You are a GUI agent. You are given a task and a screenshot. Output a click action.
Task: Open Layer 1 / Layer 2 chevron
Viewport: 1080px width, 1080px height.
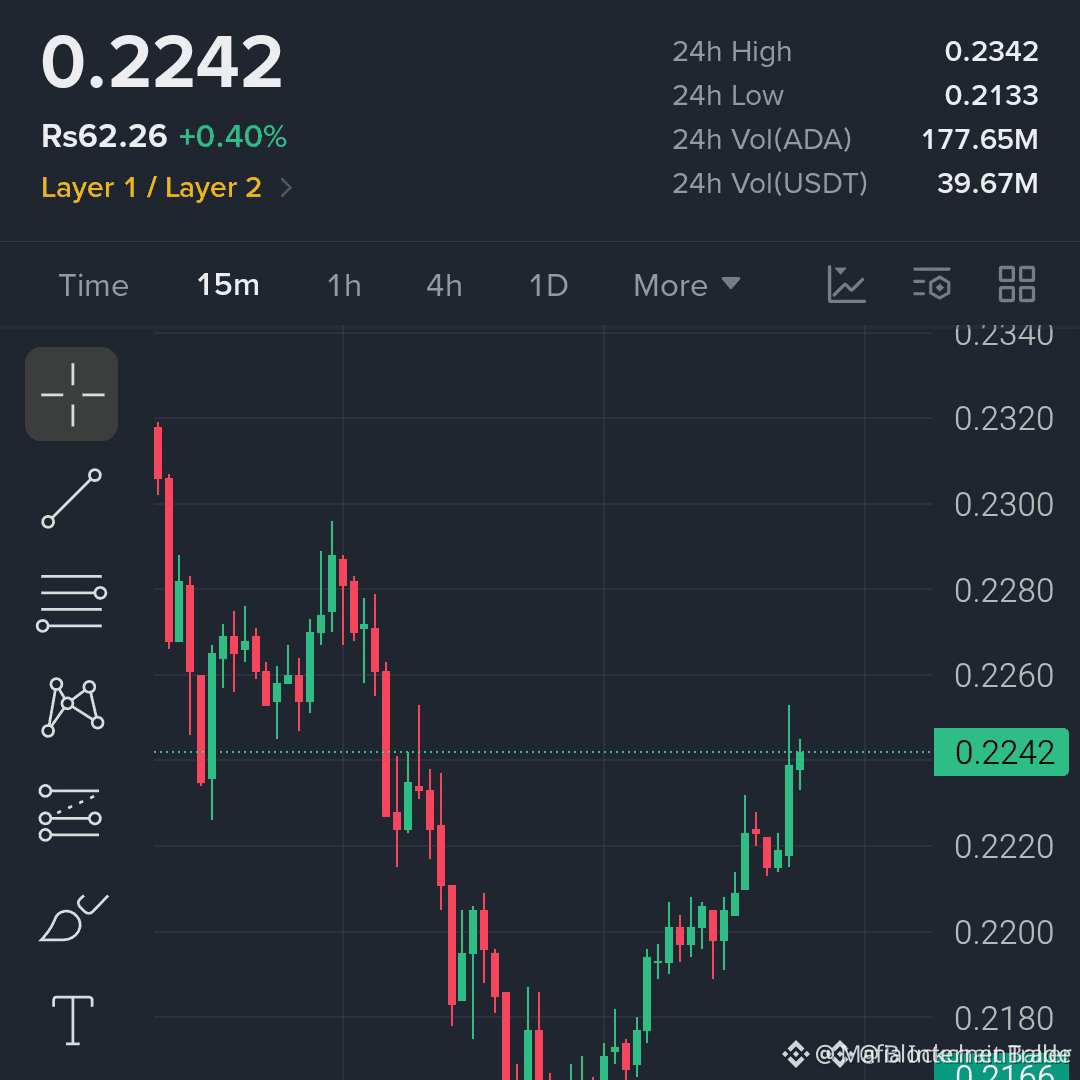point(287,187)
